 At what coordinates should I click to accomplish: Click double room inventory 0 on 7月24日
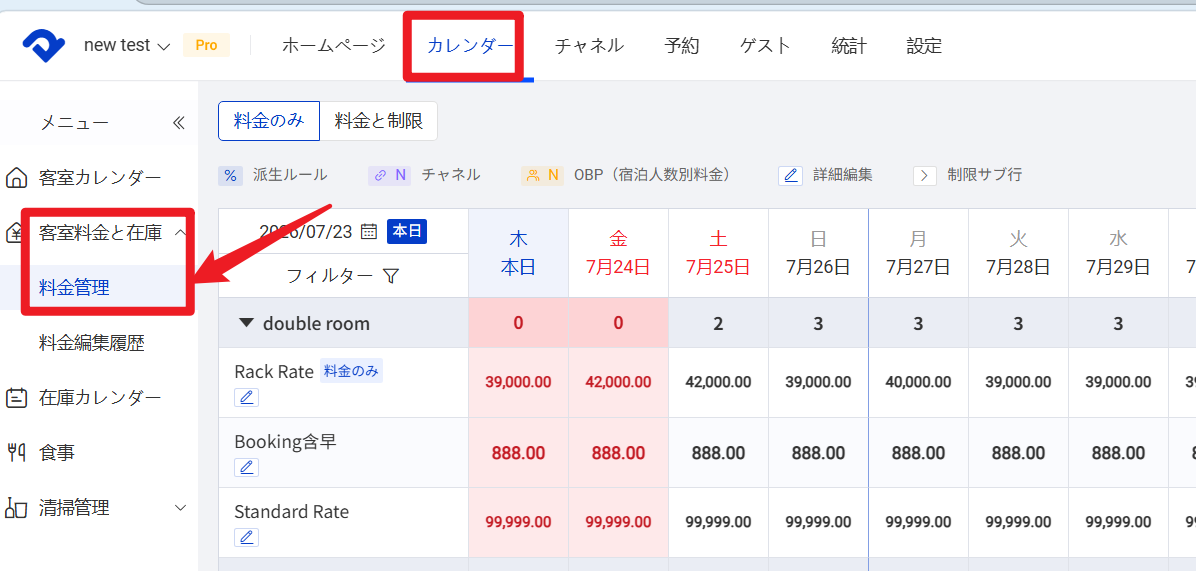click(x=619, y=323)
